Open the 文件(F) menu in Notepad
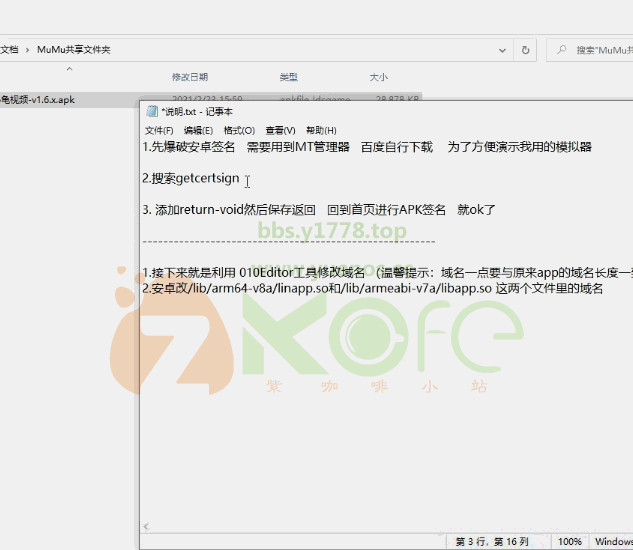Viewport: 633px width, 550px height. click(159, 130)
